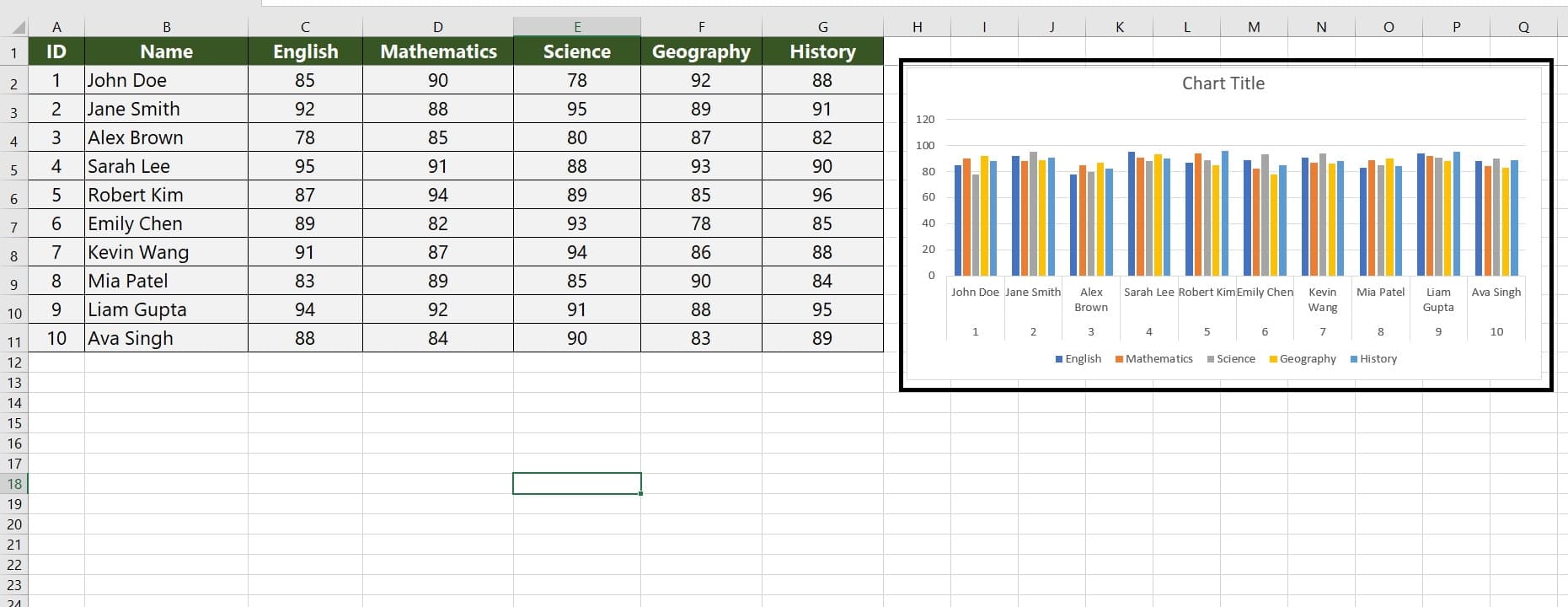Select column H header
This screenshot has height=607, width=1568.
(917, 27)
